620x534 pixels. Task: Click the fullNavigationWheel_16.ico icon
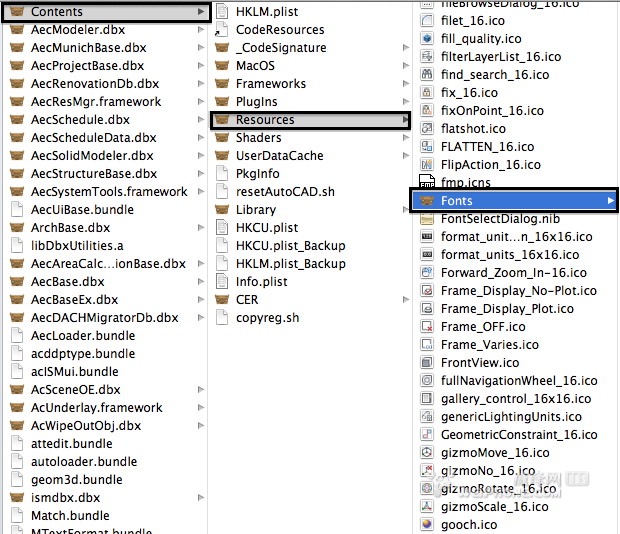tap(427, 381)
